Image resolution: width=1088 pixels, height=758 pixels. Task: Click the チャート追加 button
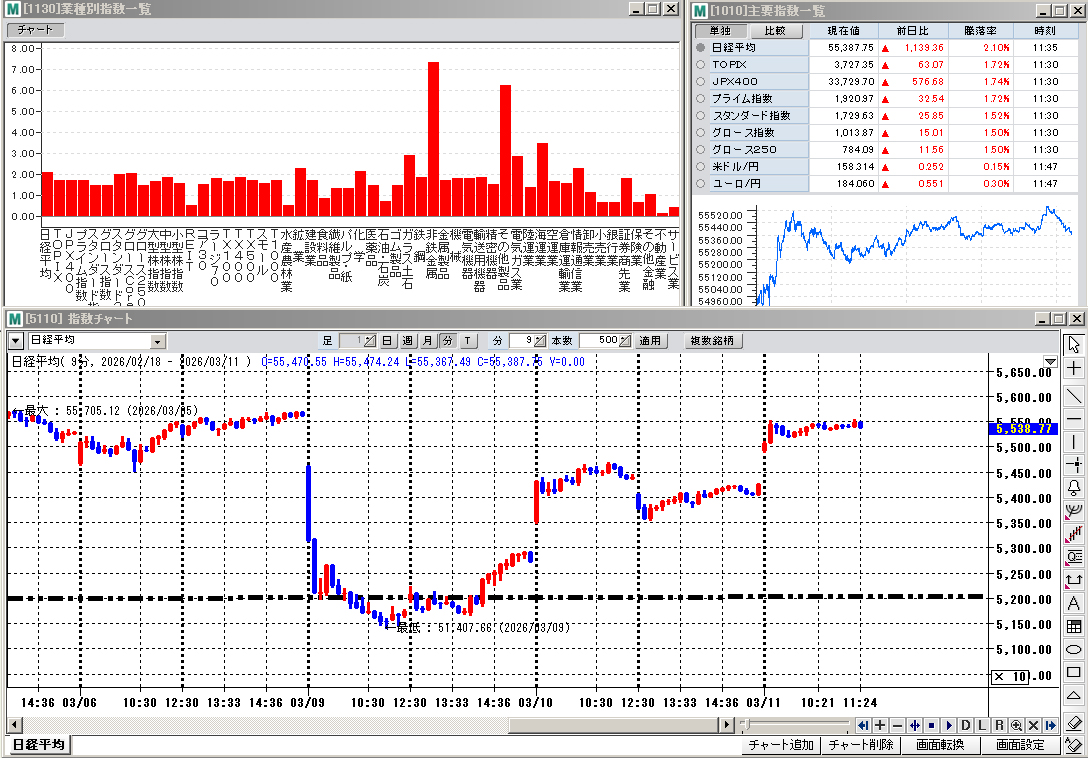[780, 745]
